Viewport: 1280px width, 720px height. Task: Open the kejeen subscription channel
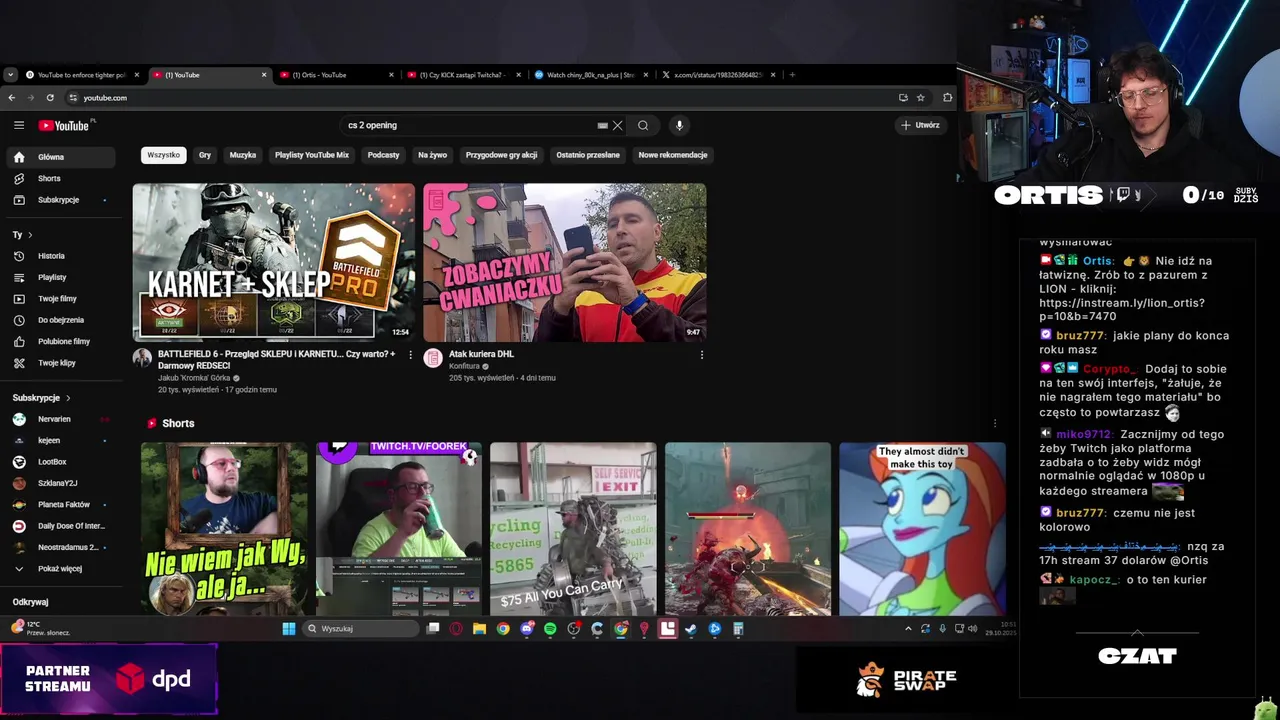point(60,440)
